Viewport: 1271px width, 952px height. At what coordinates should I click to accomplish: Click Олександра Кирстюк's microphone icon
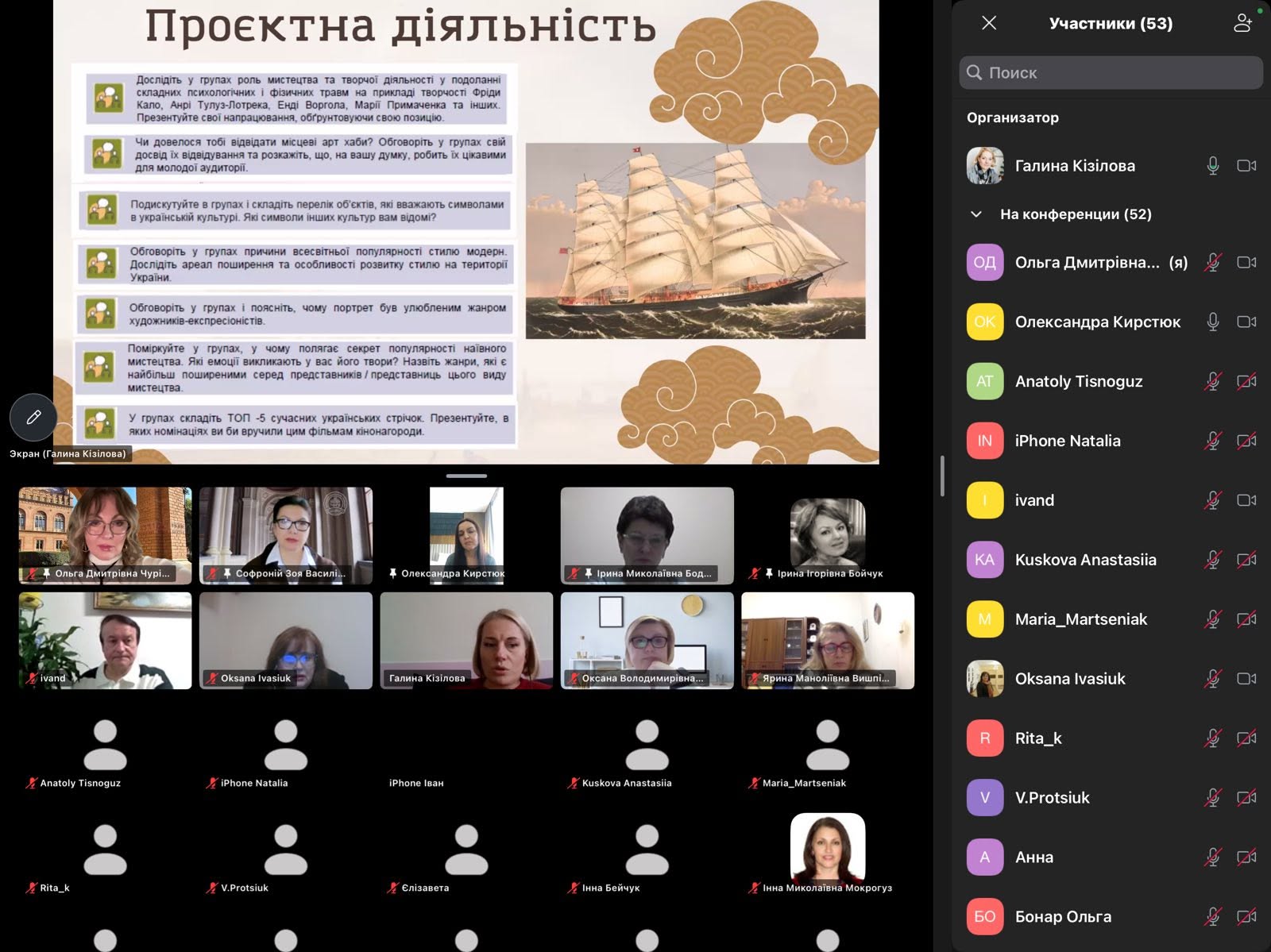point(1213,322)
